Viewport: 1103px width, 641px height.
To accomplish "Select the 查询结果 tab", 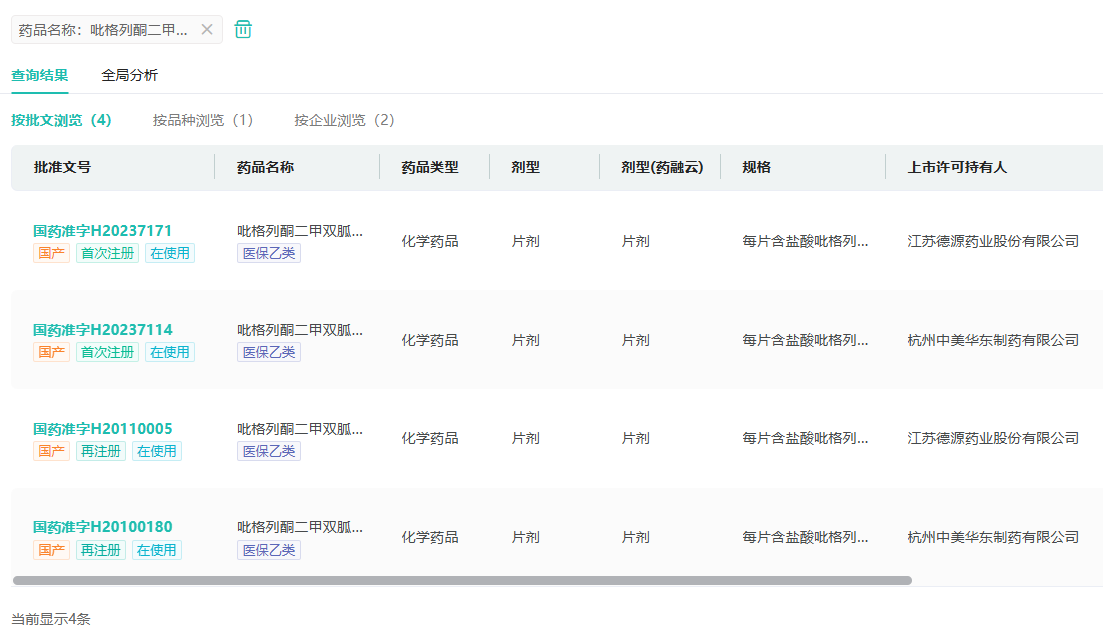I will click(x=40, y=75).
